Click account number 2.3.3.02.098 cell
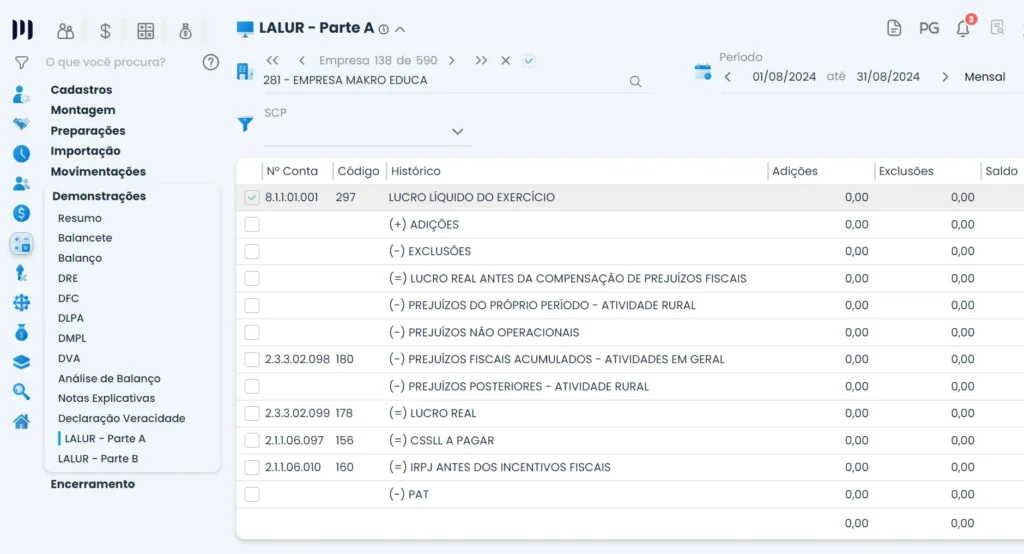 [x=297, y=359]
